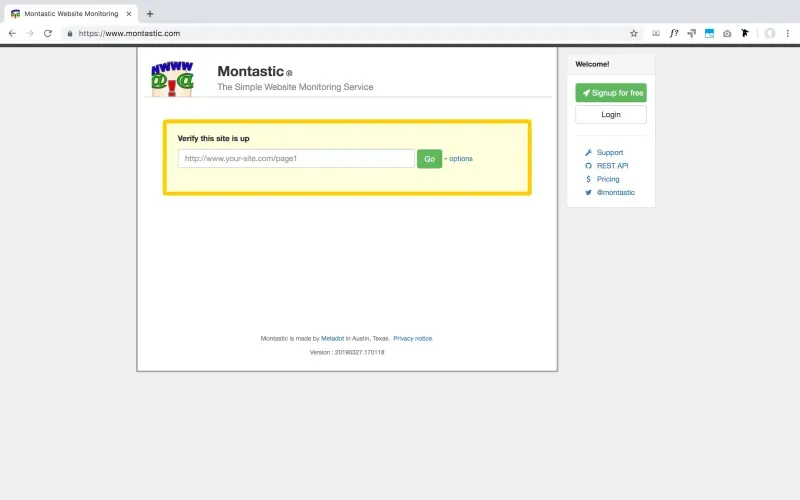The height and width of the screenshot is (500, 800).
Task: Click the f? extension icon
Action: [x=674, y=33]
